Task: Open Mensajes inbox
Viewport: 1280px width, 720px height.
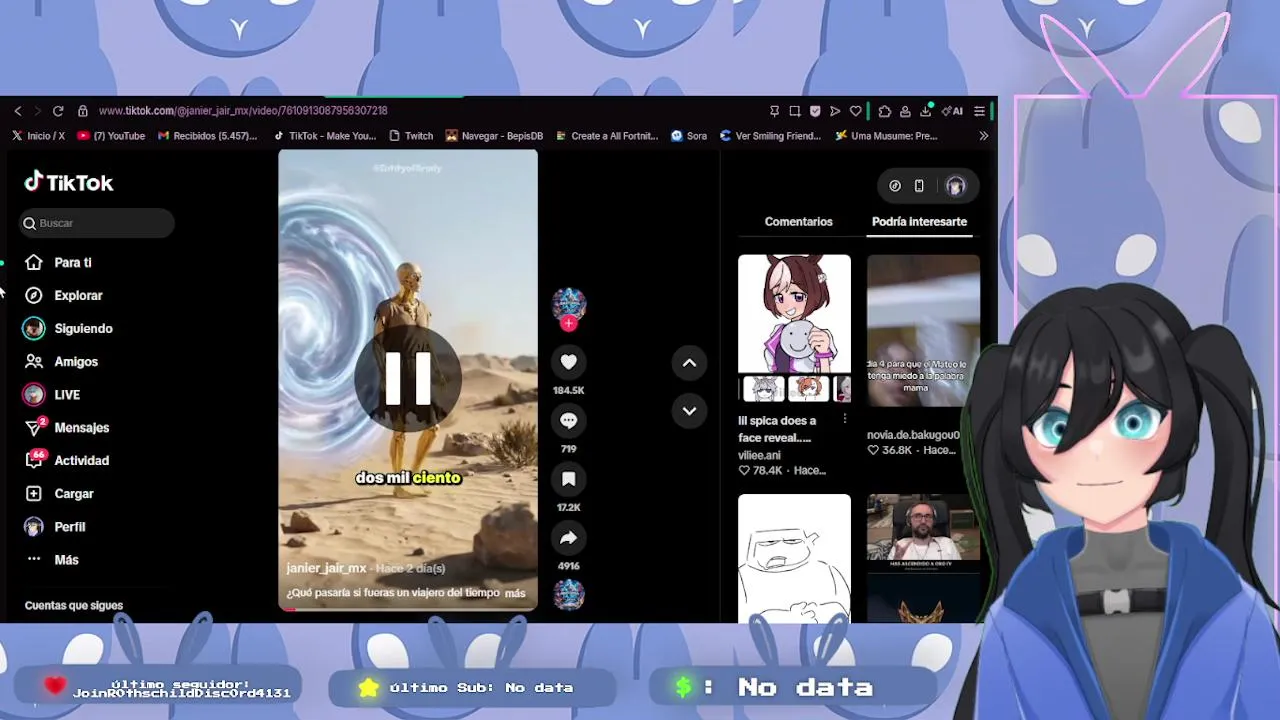Action: 67,427
